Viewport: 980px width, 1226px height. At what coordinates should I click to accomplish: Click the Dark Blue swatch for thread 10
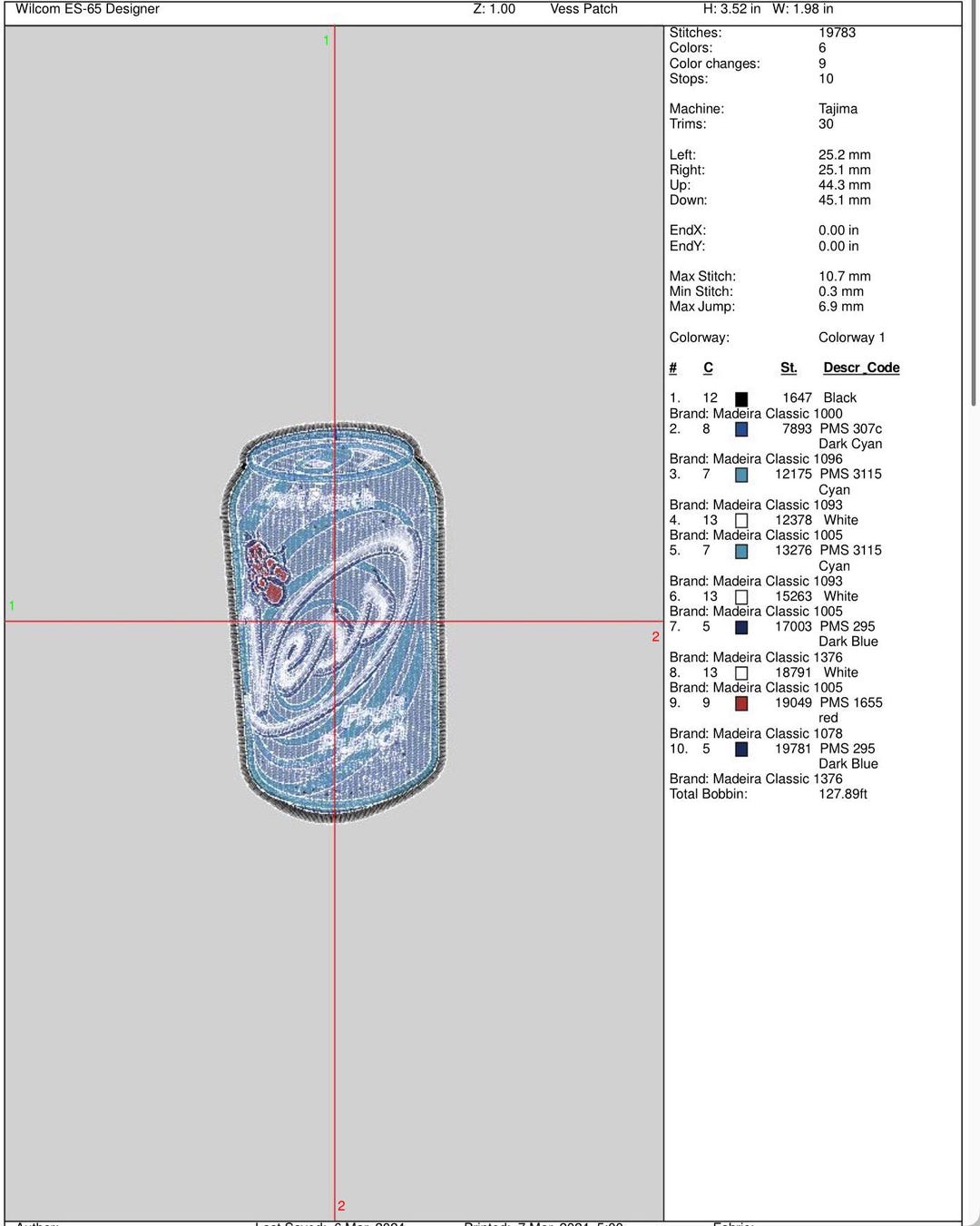click(742, 749)
